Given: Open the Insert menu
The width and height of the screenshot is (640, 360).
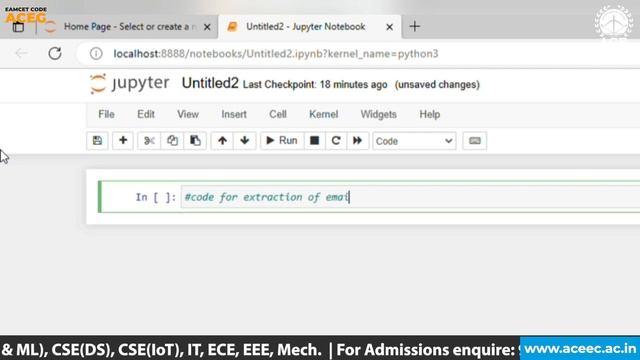Looking at the screenshot, I should 234,114.
